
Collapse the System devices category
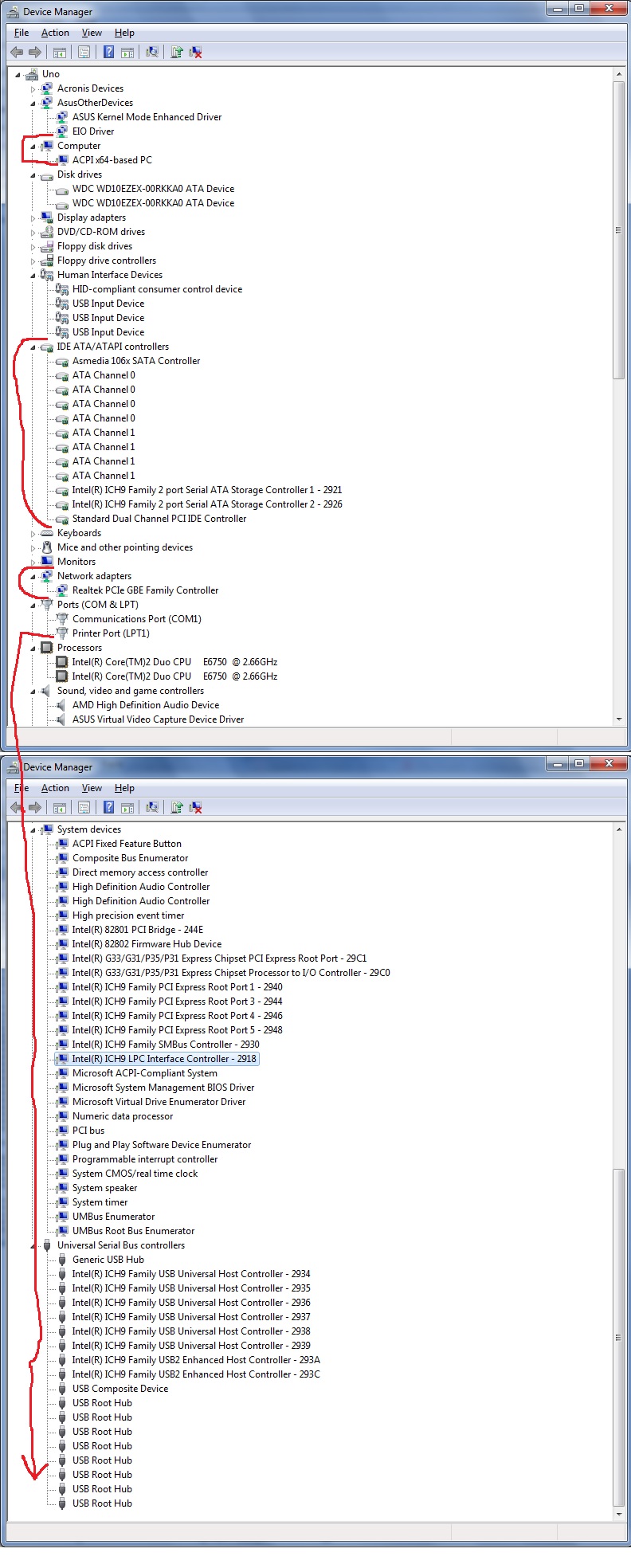click(x=33, y=830)
